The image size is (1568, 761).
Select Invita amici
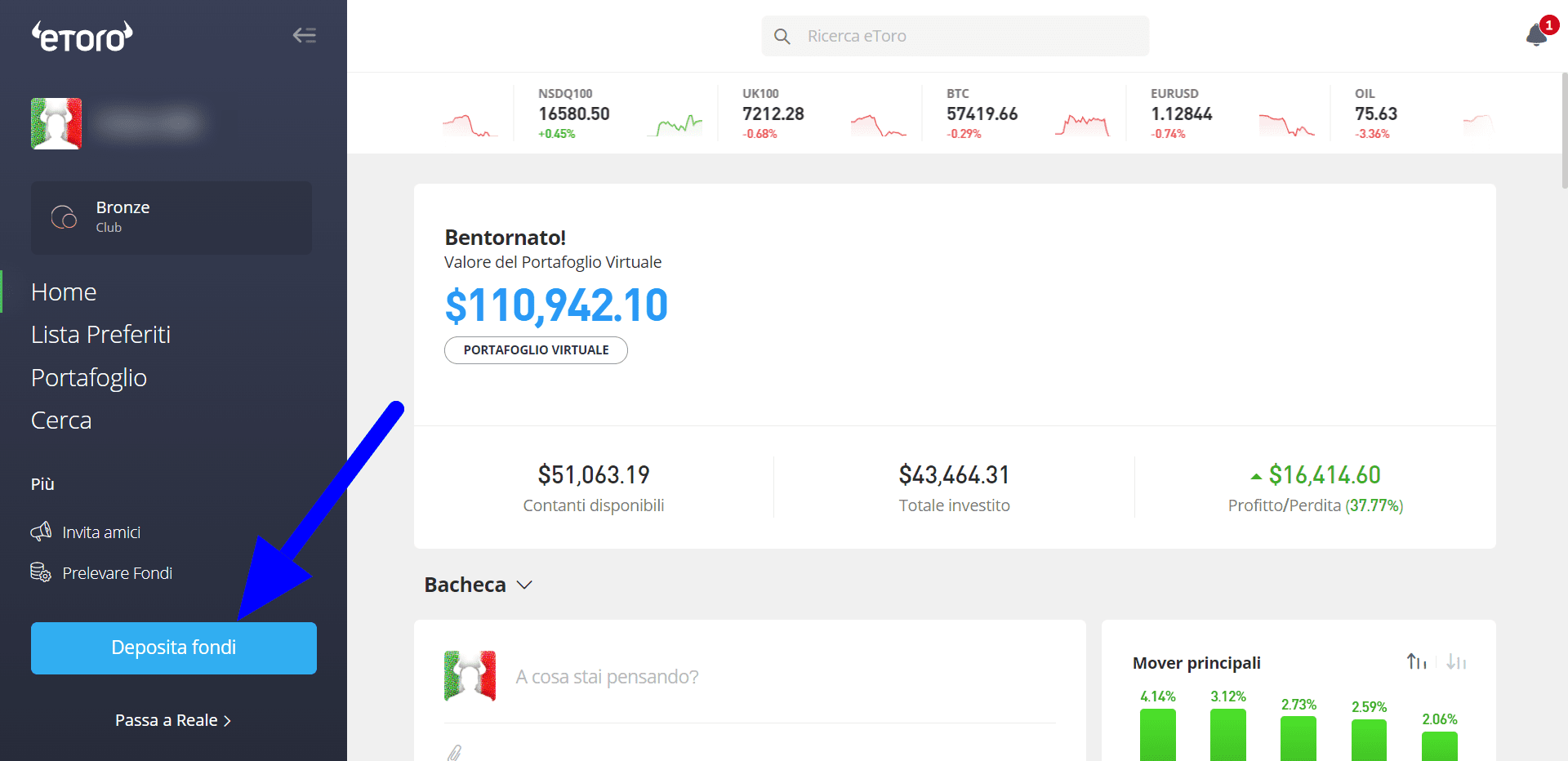click(101, 532)
